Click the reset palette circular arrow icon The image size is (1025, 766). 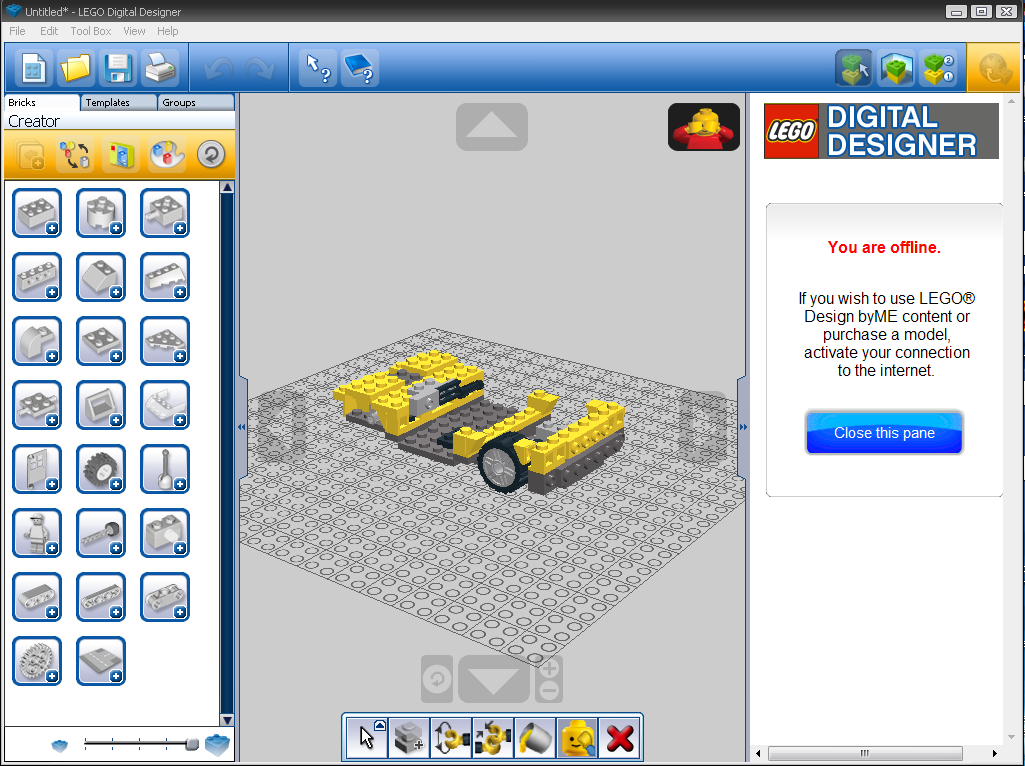click(x=211, y=155)
